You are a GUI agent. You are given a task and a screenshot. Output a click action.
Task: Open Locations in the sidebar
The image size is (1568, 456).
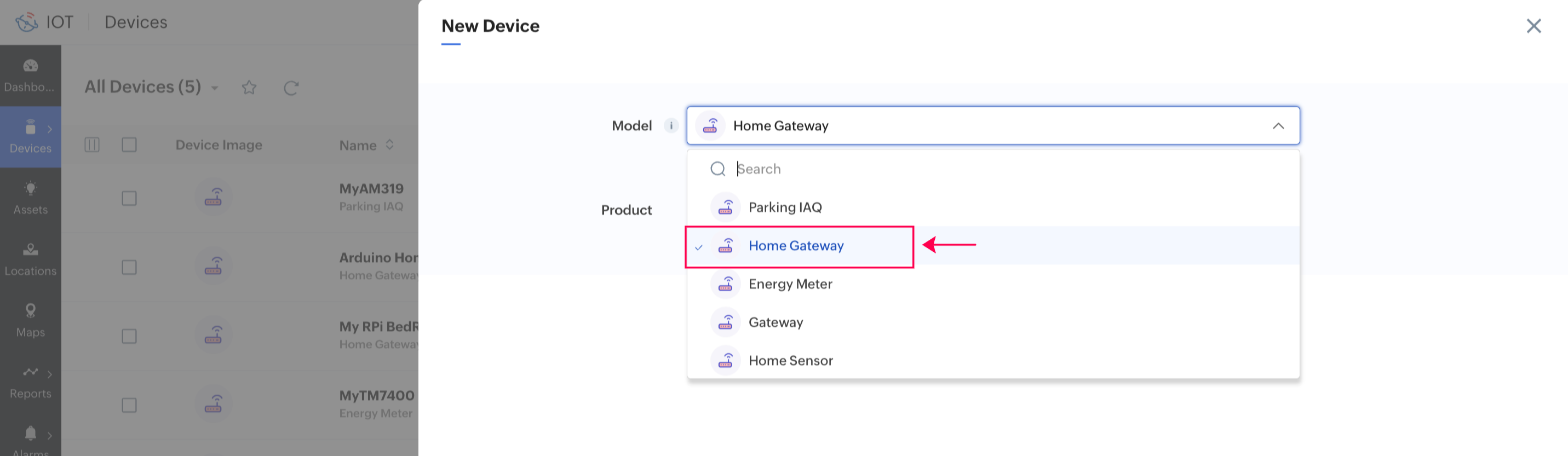click(x=31, y=259)
